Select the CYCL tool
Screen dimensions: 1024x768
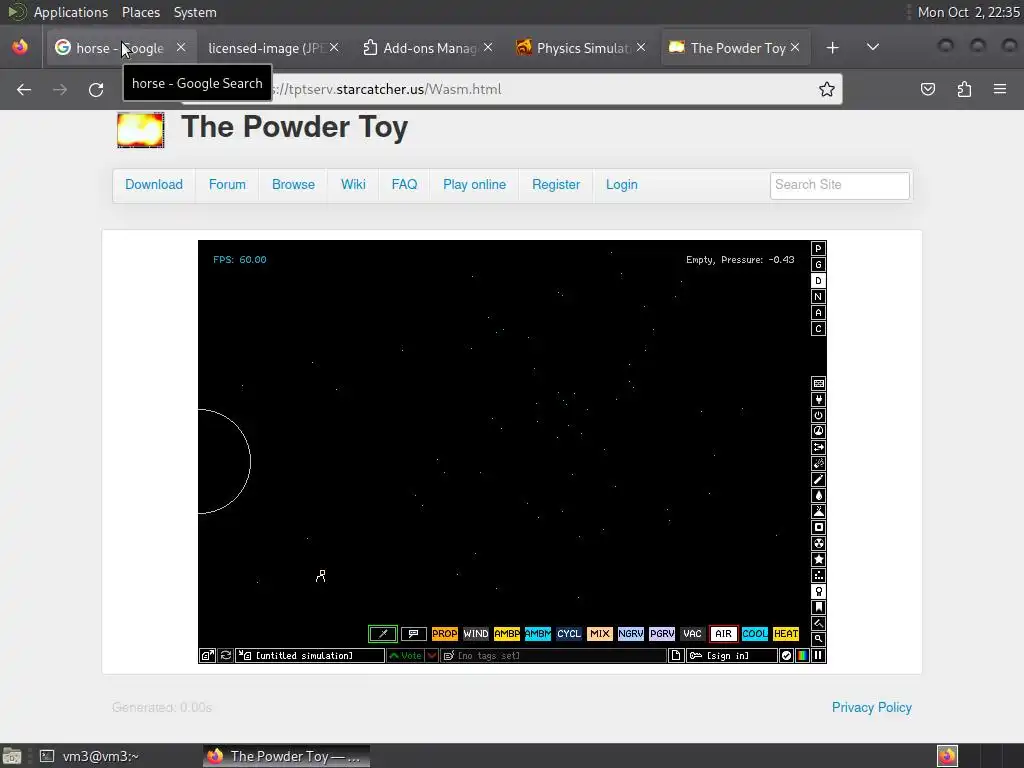pos(569,633)
